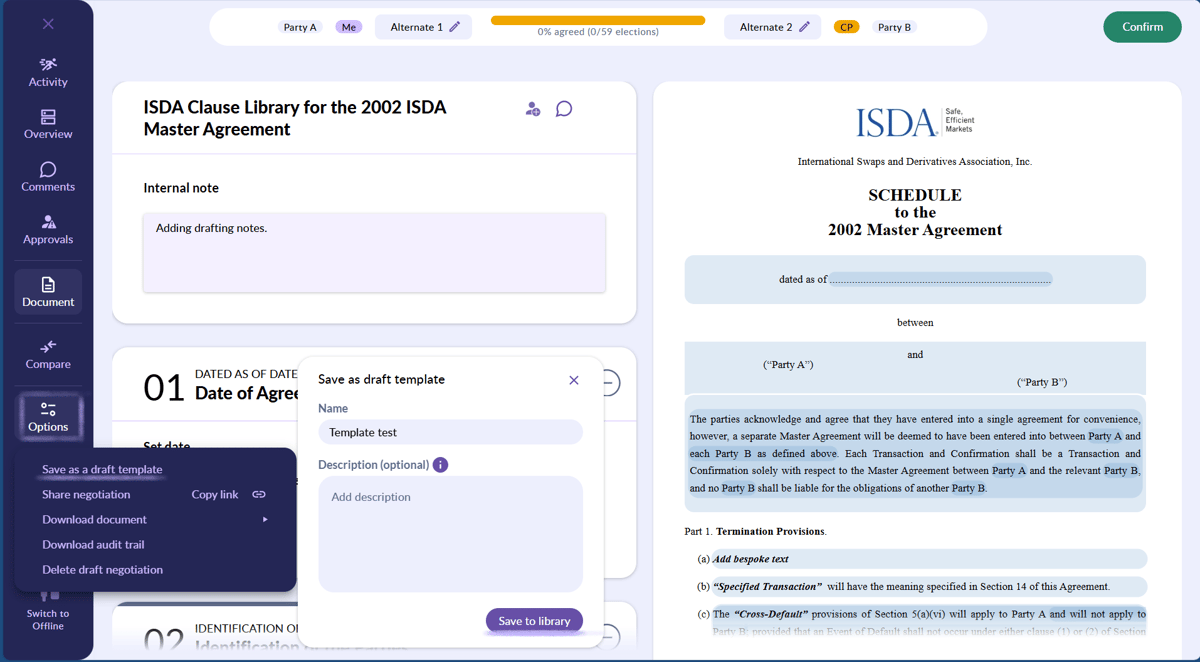The height and width of the screenshot is (662, 1200).
Task: Close the sidebar with the X icon
Action: pyautogui.click(x=48, y=24)
